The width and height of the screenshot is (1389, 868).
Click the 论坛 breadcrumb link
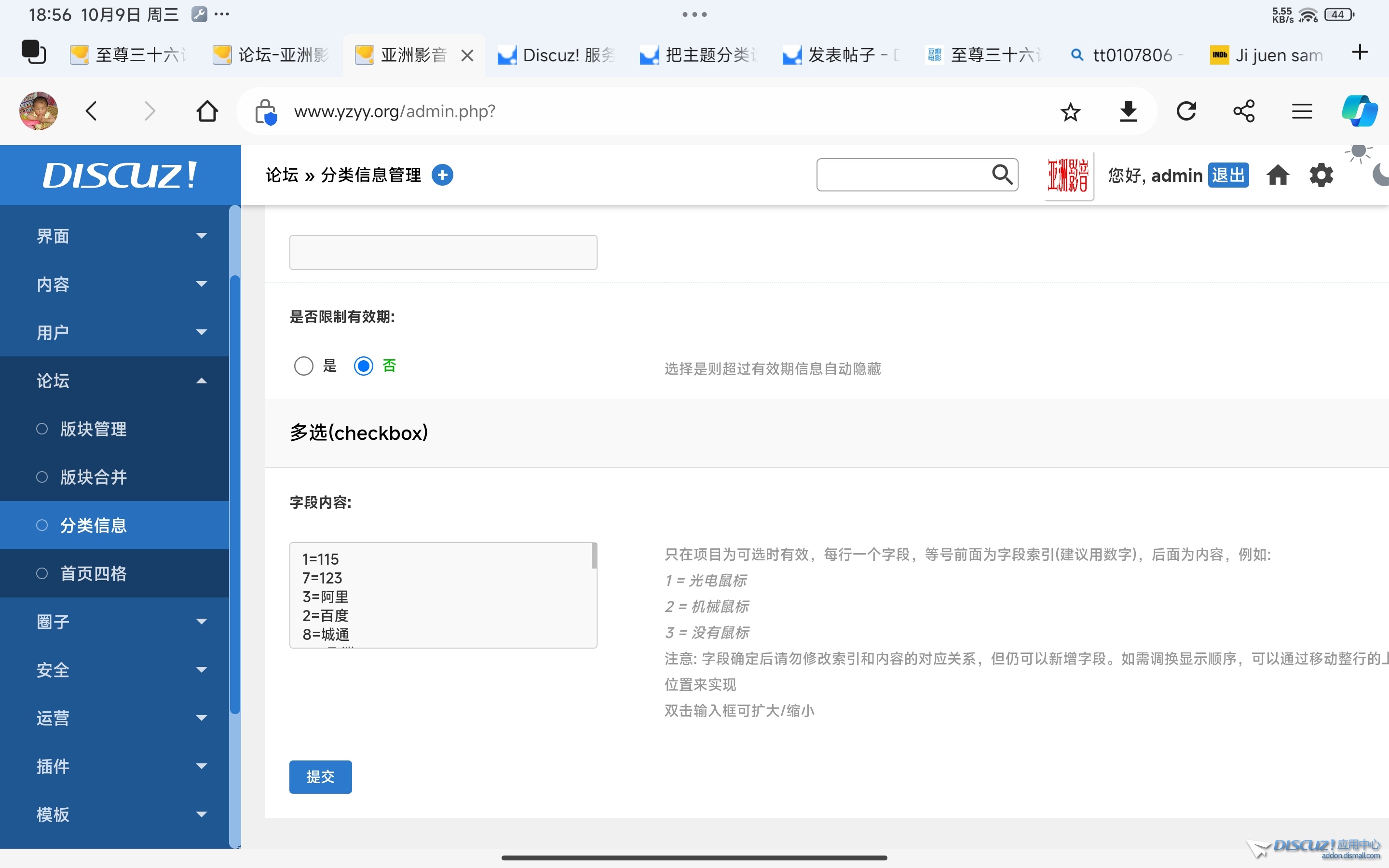282,175
